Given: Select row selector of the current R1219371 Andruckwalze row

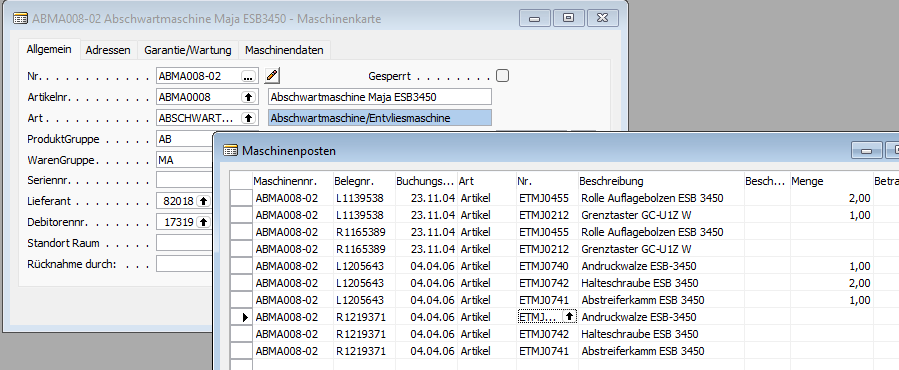Looking at the screenshot, I should 241,317.
